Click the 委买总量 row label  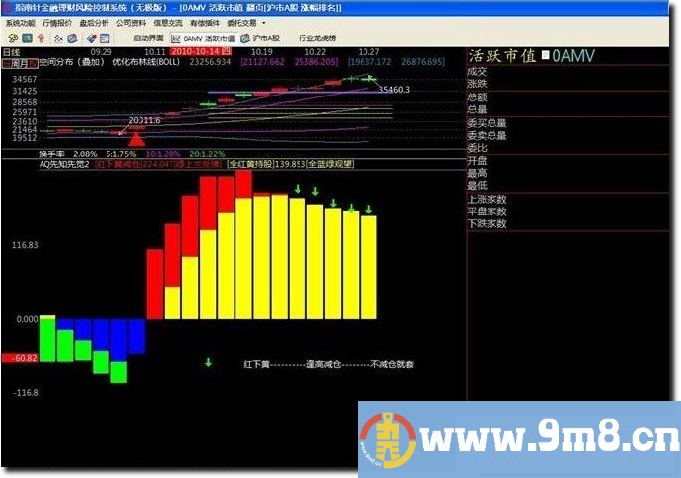[487, 123]
